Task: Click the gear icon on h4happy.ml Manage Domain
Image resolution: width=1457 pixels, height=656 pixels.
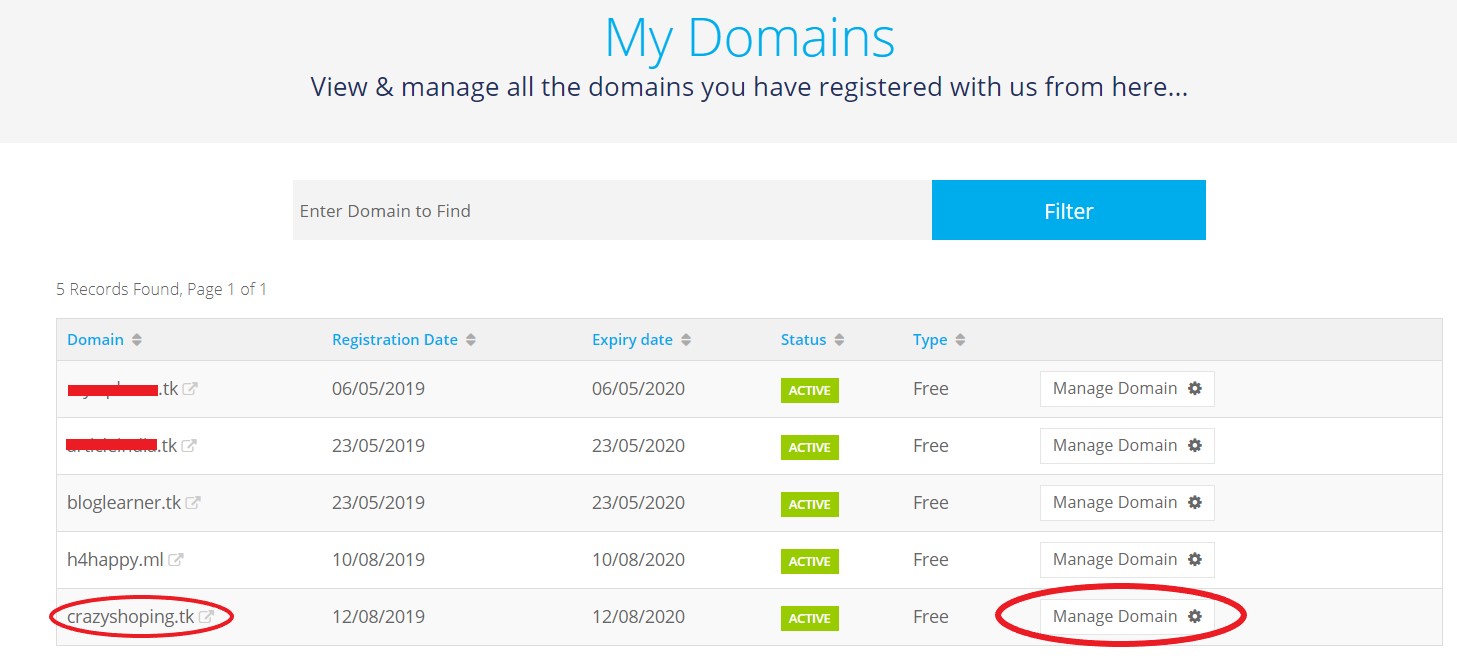Action: (x=1194, y=559)
